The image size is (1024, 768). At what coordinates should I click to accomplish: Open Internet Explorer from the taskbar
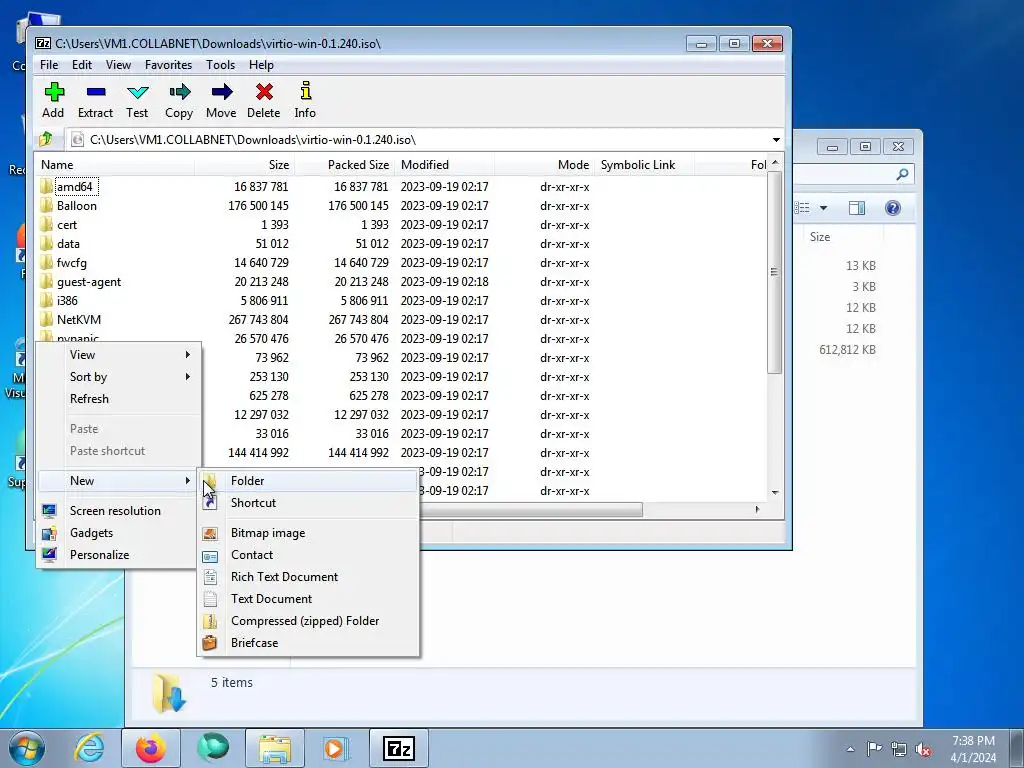pos(89,748)
